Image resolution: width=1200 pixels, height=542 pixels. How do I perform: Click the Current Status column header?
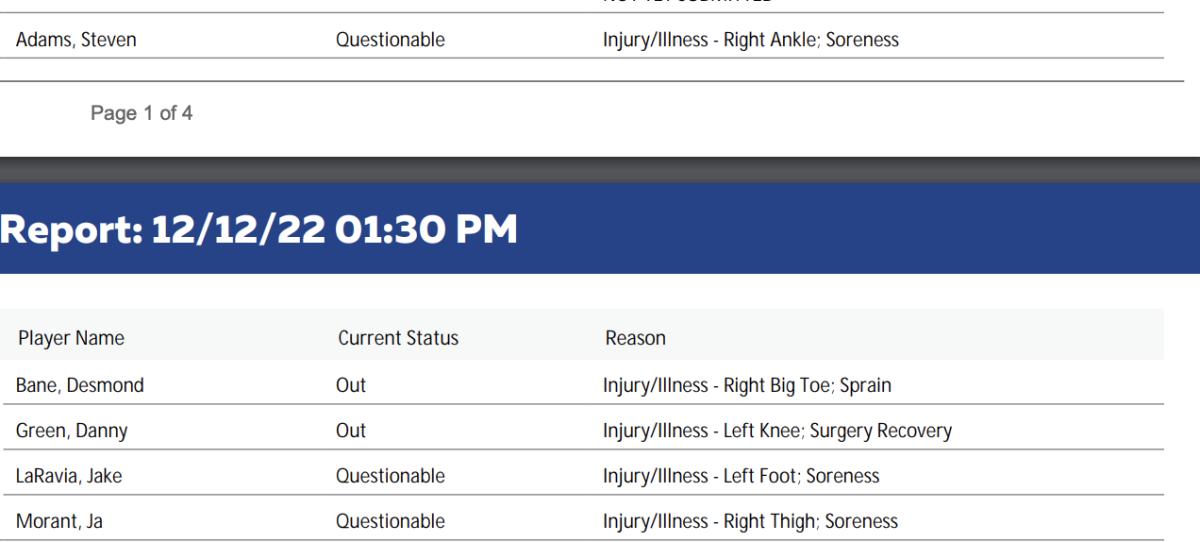[x=398, y=338]
